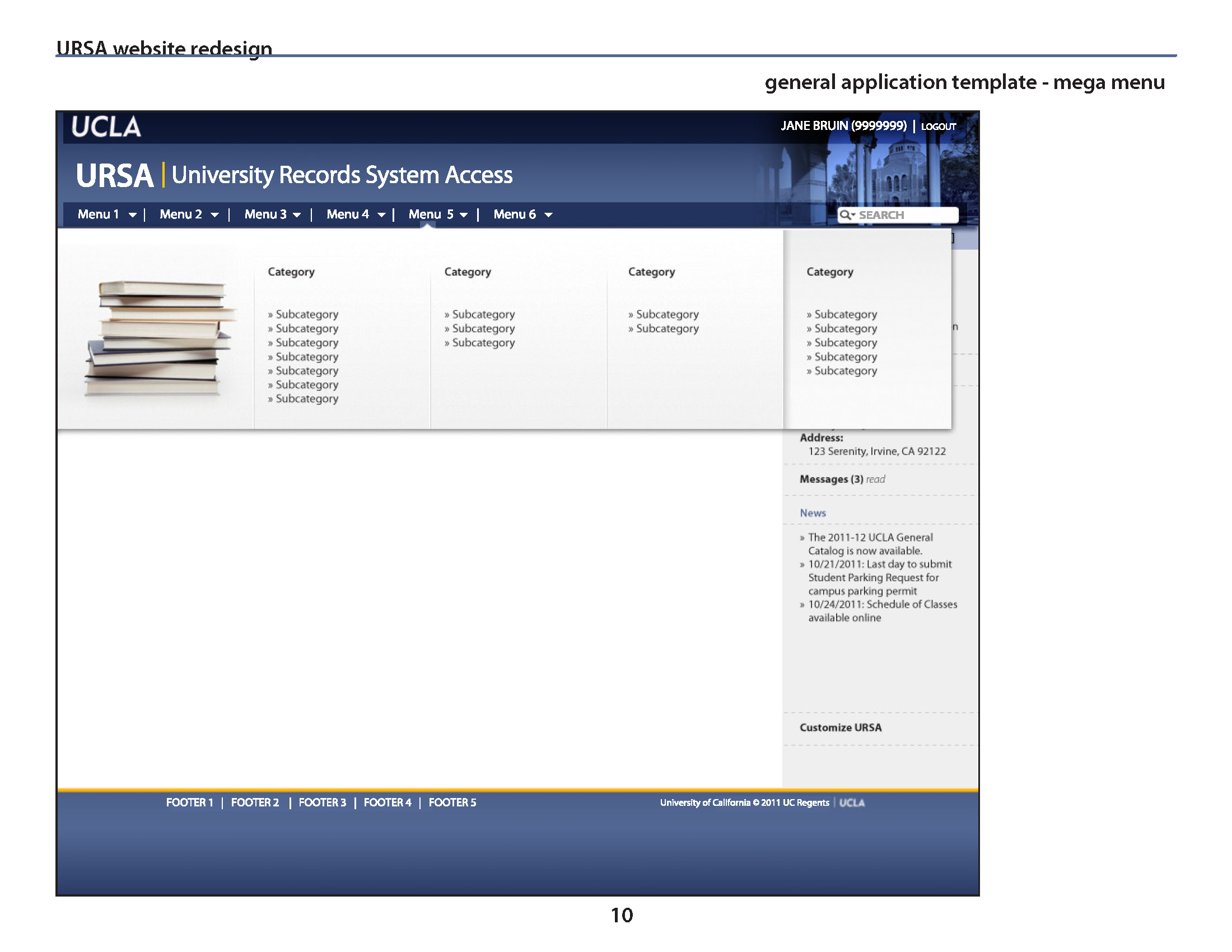Open Menu 2 in navigation bar
Screen dimensions: 1232x952
180,214
